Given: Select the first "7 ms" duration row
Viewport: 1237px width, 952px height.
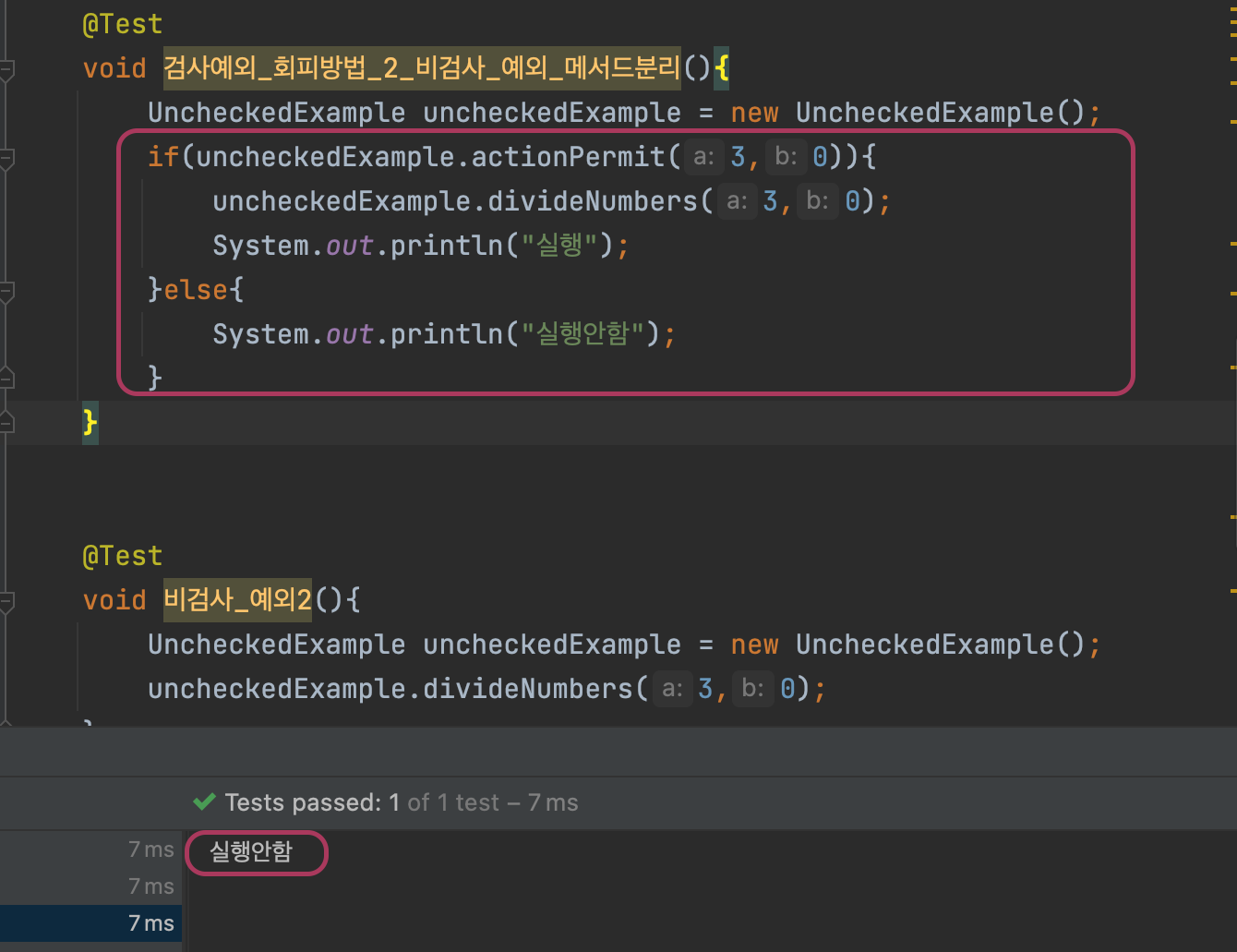Looking at the screenshot, I should (150, 849).
